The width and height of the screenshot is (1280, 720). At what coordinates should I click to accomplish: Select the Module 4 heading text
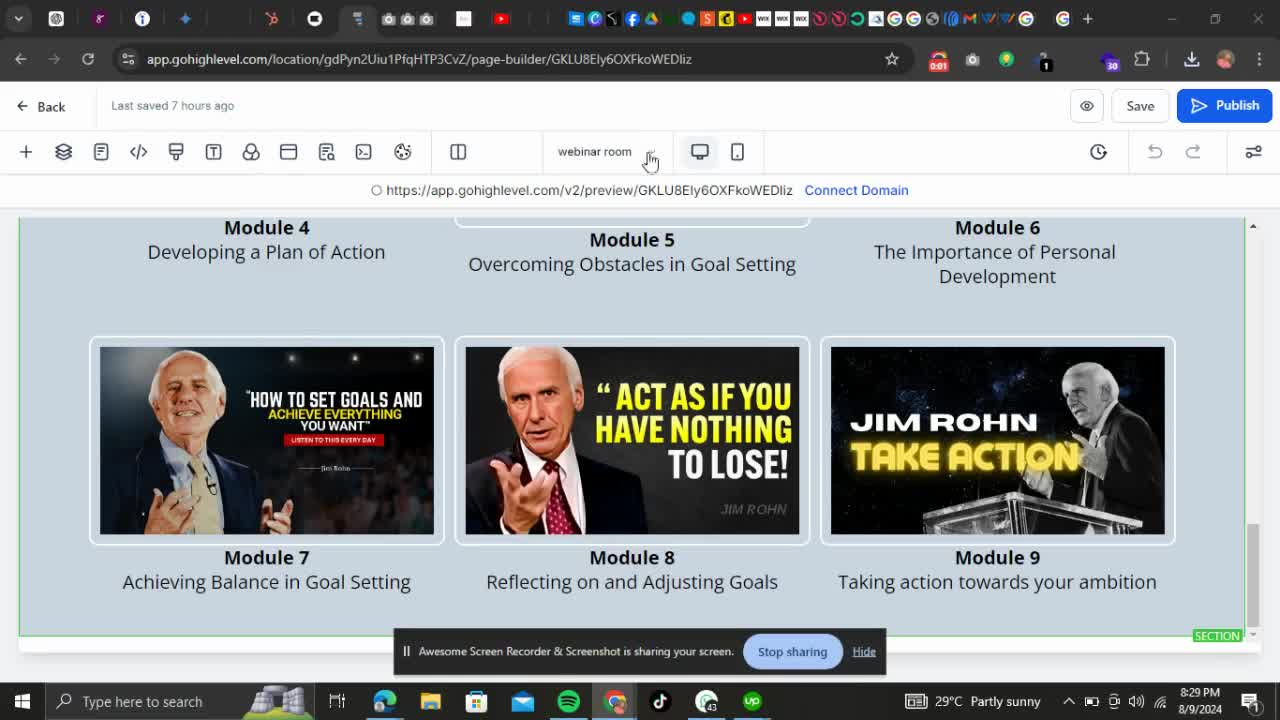pos(267,228)
